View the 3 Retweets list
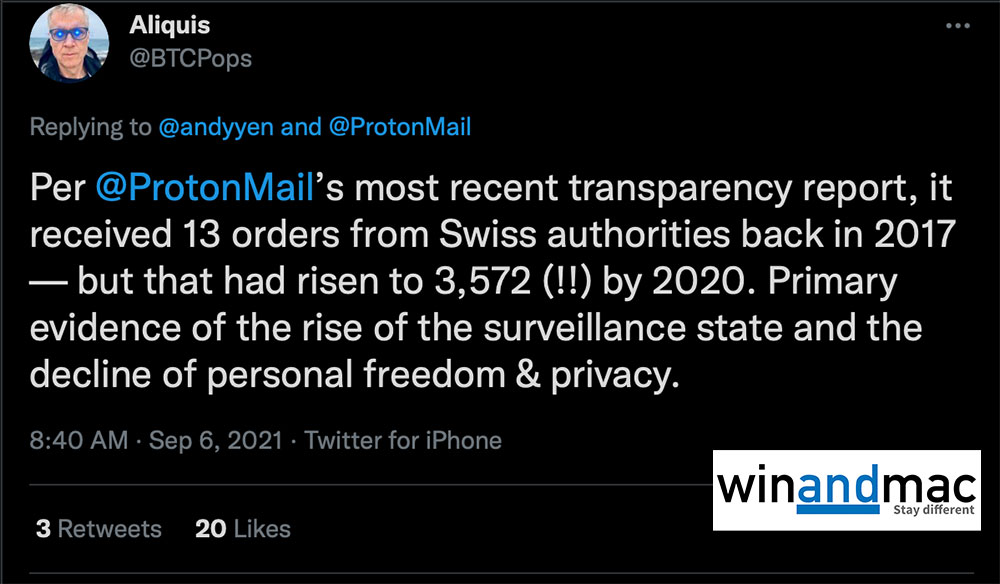This screenshot has height=584, width=1000. pyautogui.click(x=98, y=528)
